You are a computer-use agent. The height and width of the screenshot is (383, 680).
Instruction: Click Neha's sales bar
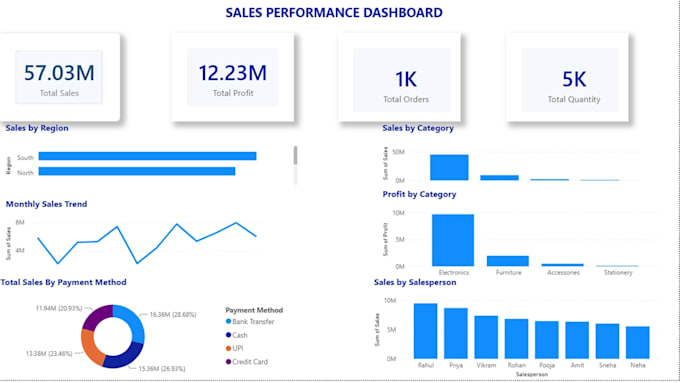point(638,342)
